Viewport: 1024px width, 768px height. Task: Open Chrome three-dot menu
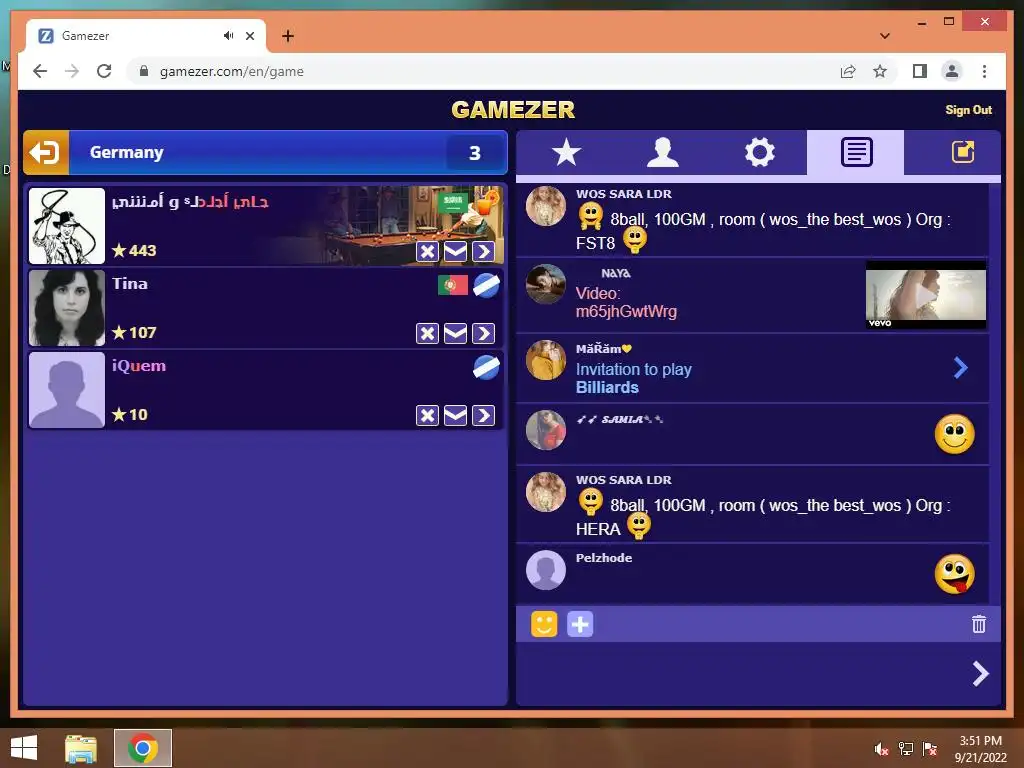pyautogui.click(x=984, y=71)
